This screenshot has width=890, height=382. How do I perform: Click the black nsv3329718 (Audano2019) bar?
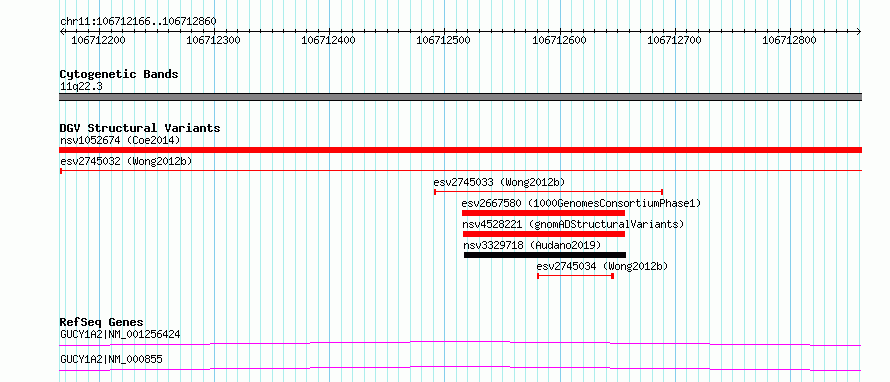click(x=545, y=255)
